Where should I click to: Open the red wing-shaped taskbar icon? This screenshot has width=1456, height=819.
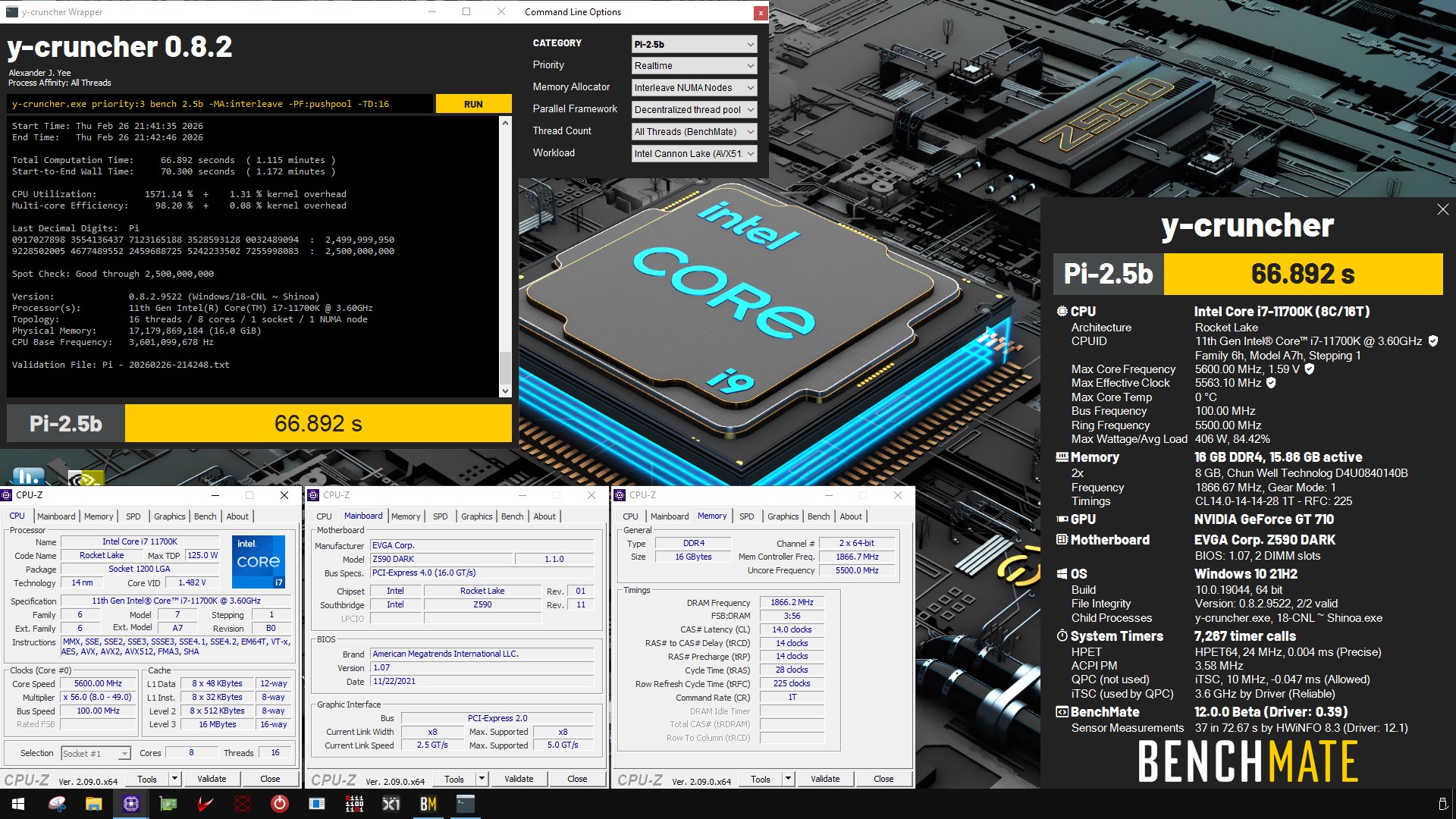click(206, 804)
